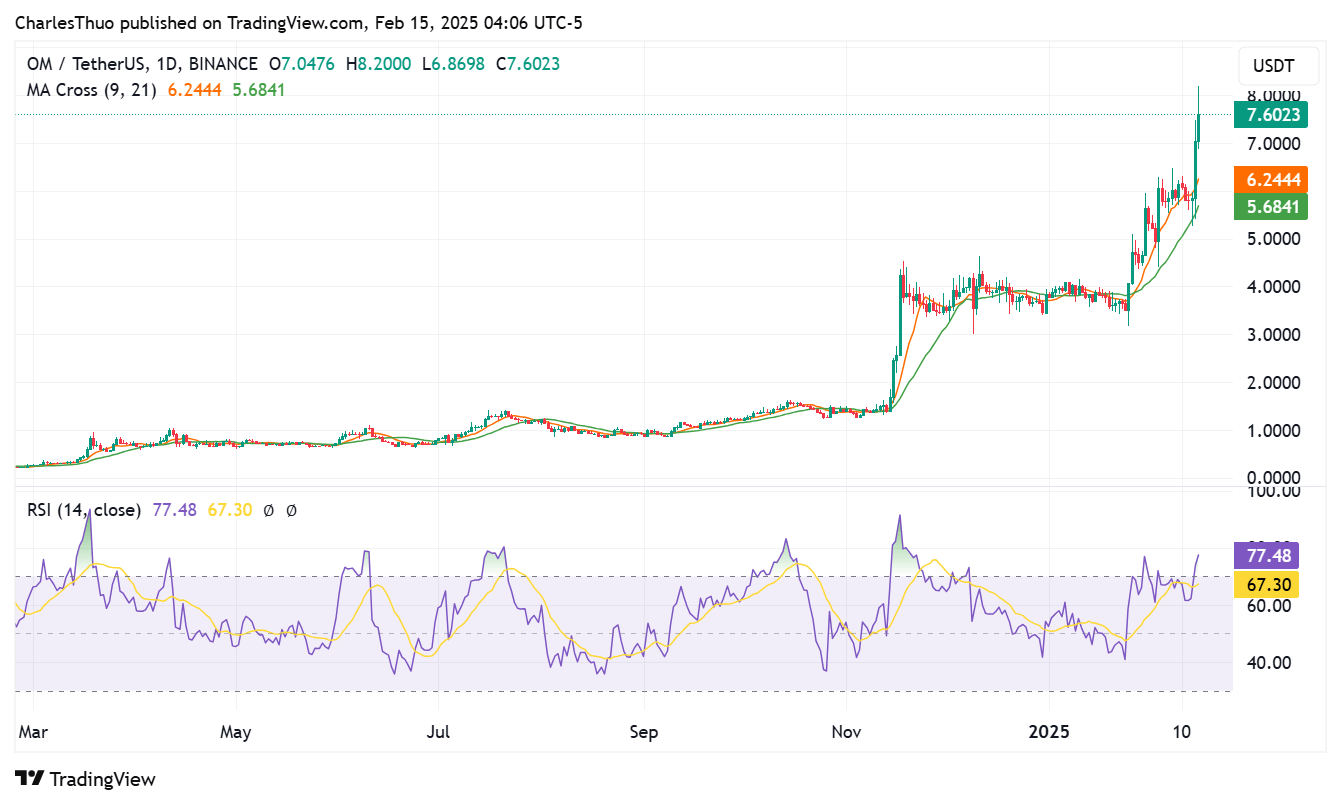Click the 4.0000 level on price axis
1341x805 pixels.
[x=1272, y=287]
